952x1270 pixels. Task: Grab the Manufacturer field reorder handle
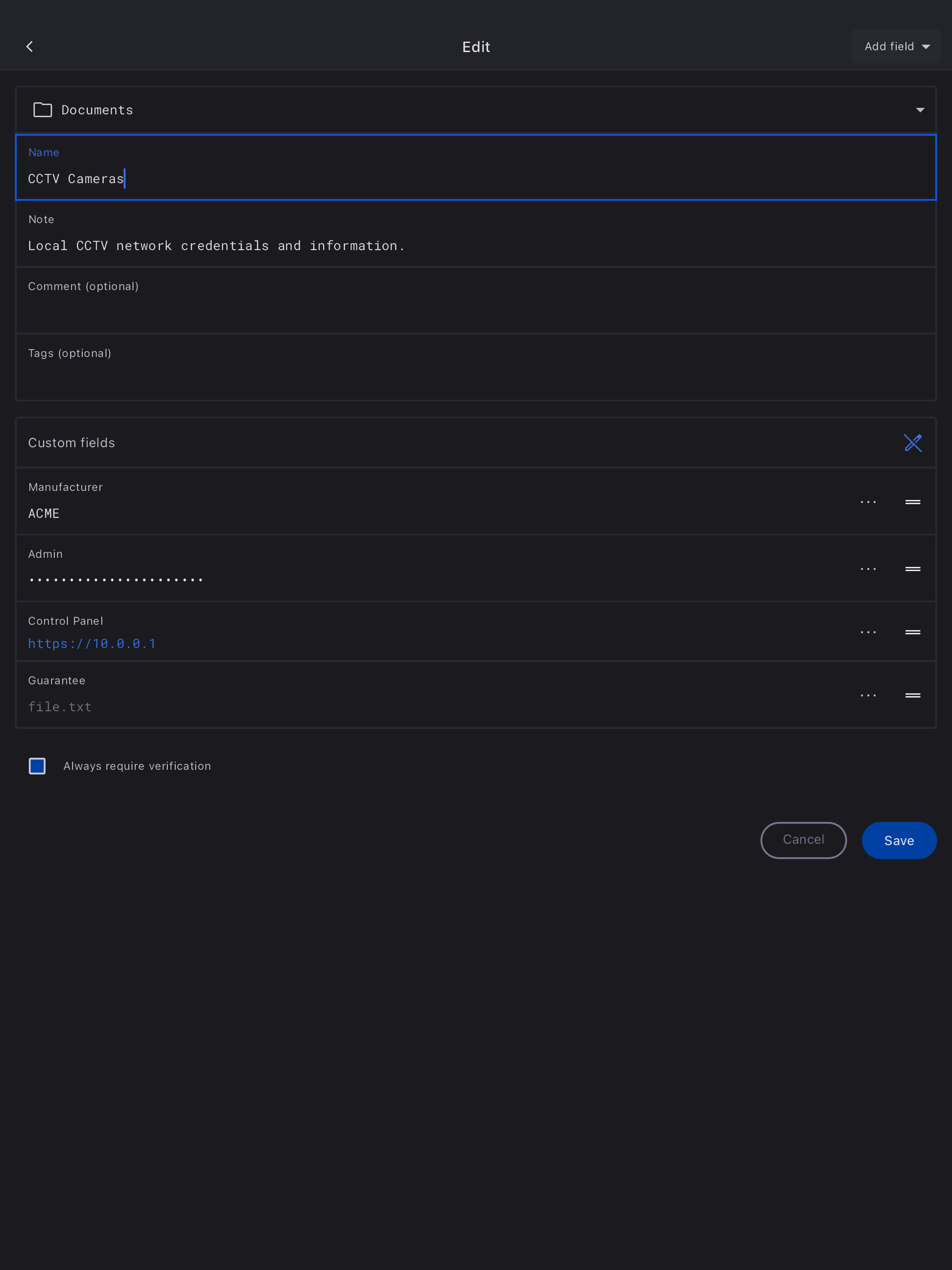tap(912, 503)
